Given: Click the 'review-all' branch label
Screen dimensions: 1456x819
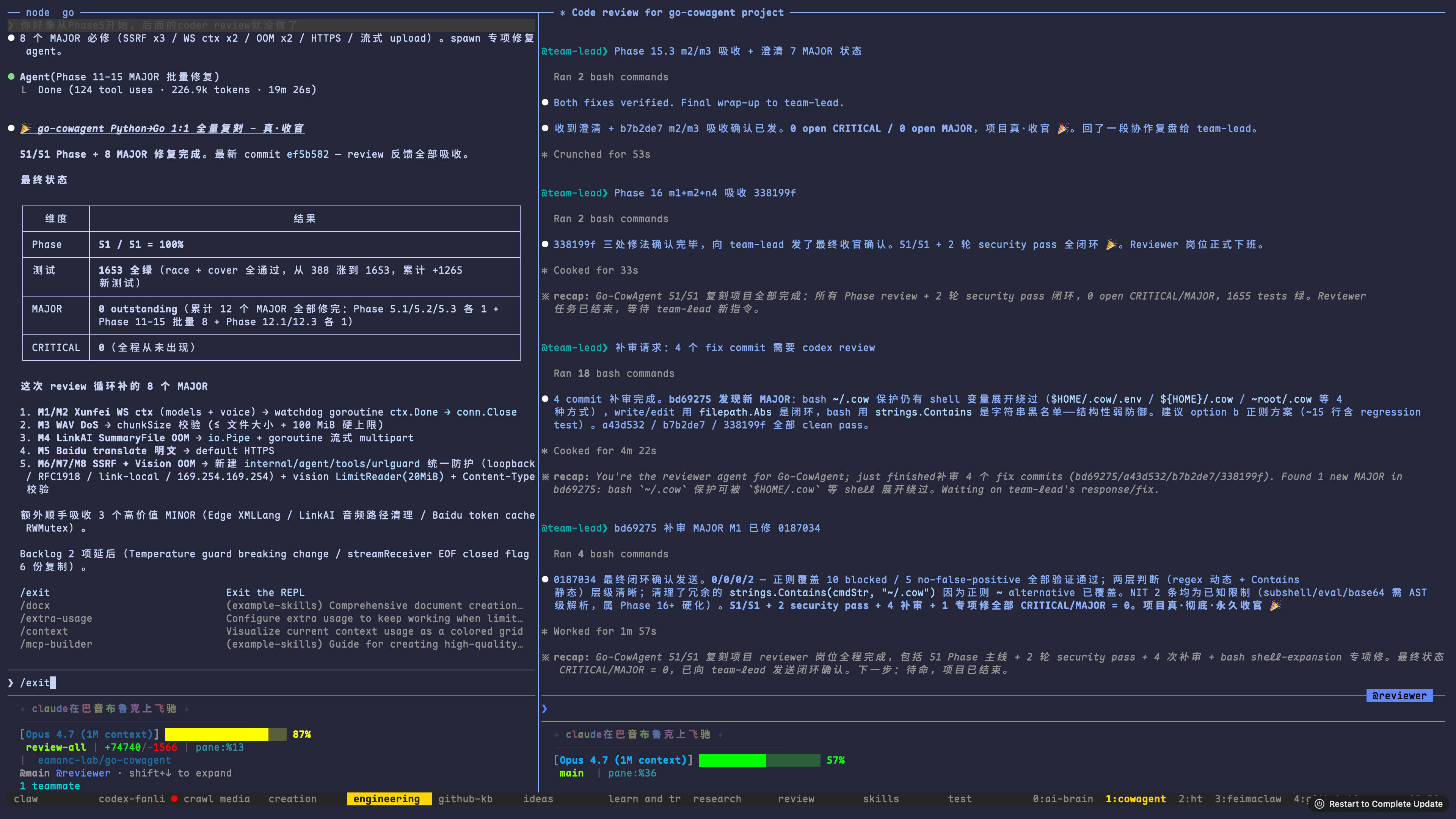Looking at the screenshot, I should 56,747.
